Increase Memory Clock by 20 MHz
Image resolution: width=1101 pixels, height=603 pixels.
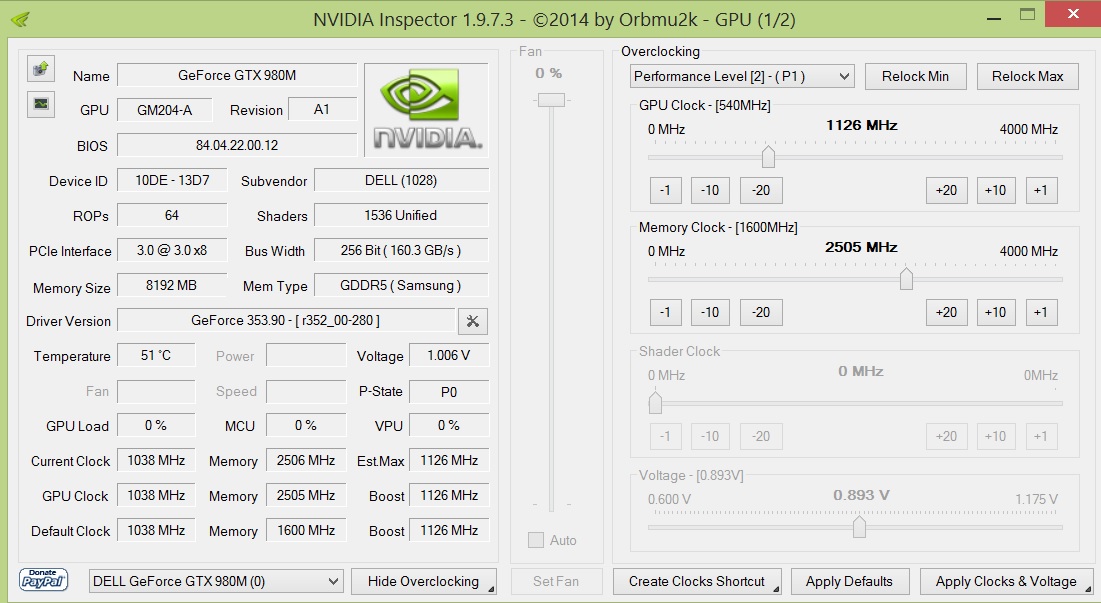[947, 312]
